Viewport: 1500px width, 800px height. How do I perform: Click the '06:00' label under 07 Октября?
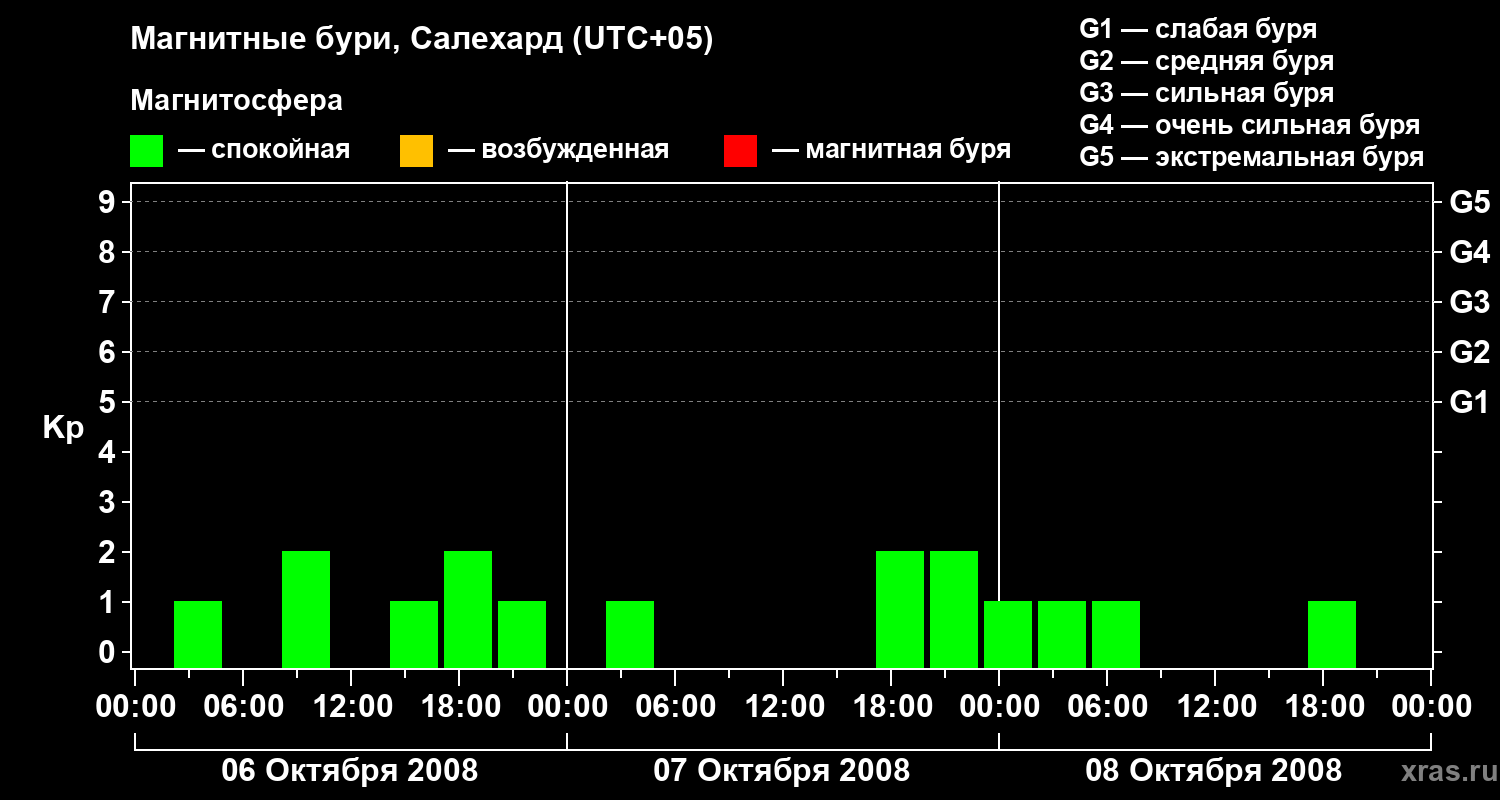675,707
